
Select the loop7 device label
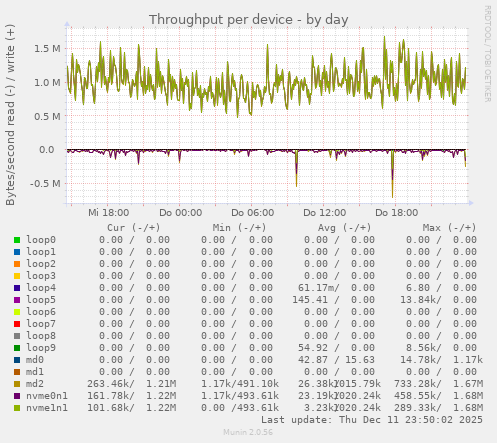pyautogui.click(x=41, y=324)
